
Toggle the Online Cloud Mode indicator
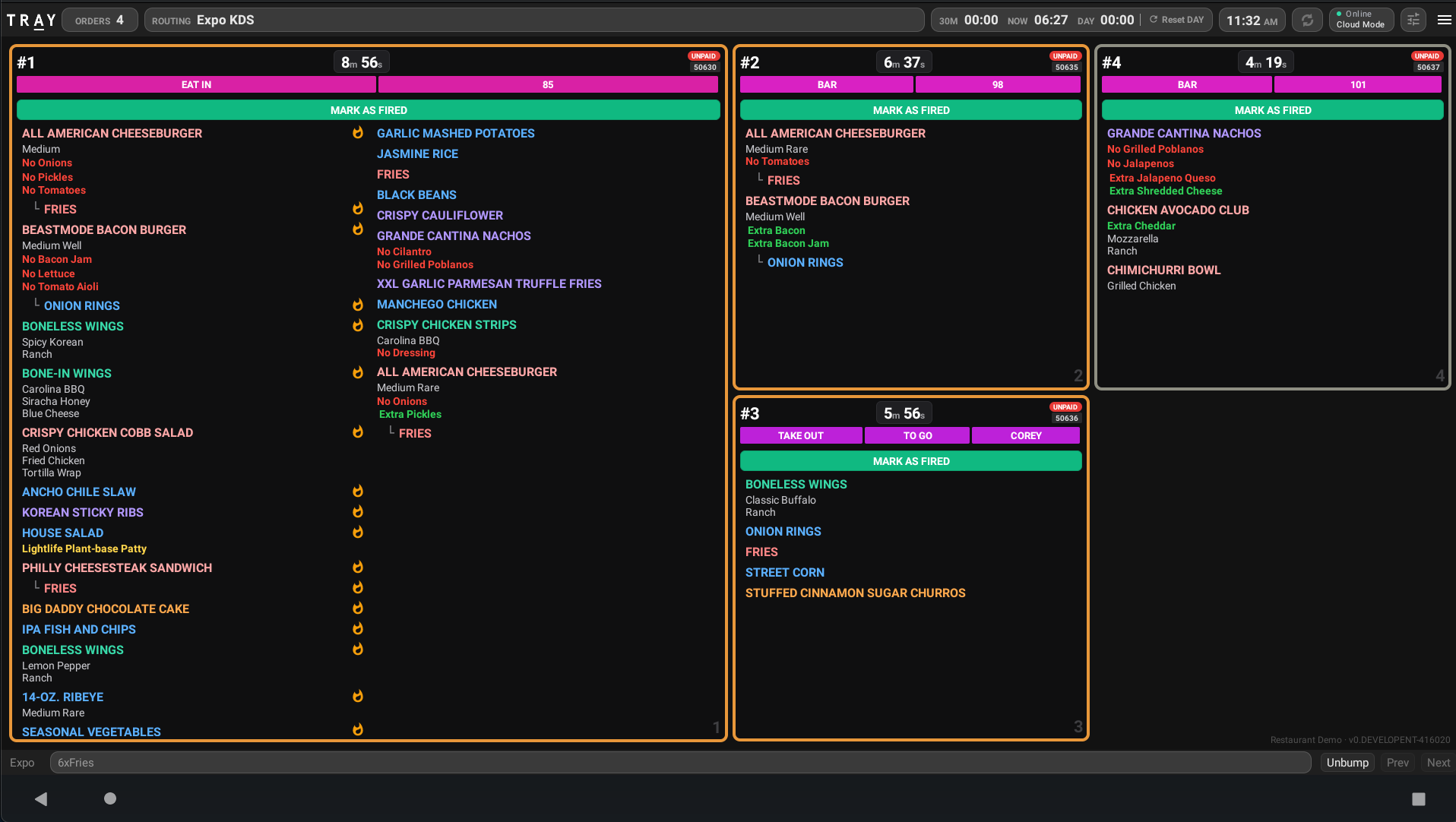(1361, 20)
